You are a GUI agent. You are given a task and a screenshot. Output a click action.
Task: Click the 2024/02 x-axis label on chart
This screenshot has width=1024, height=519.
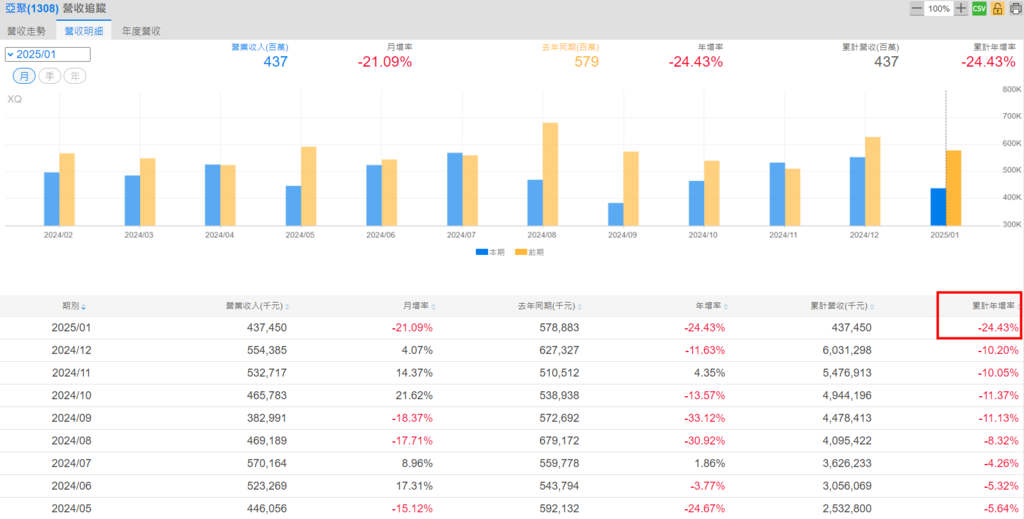[59, 234]
